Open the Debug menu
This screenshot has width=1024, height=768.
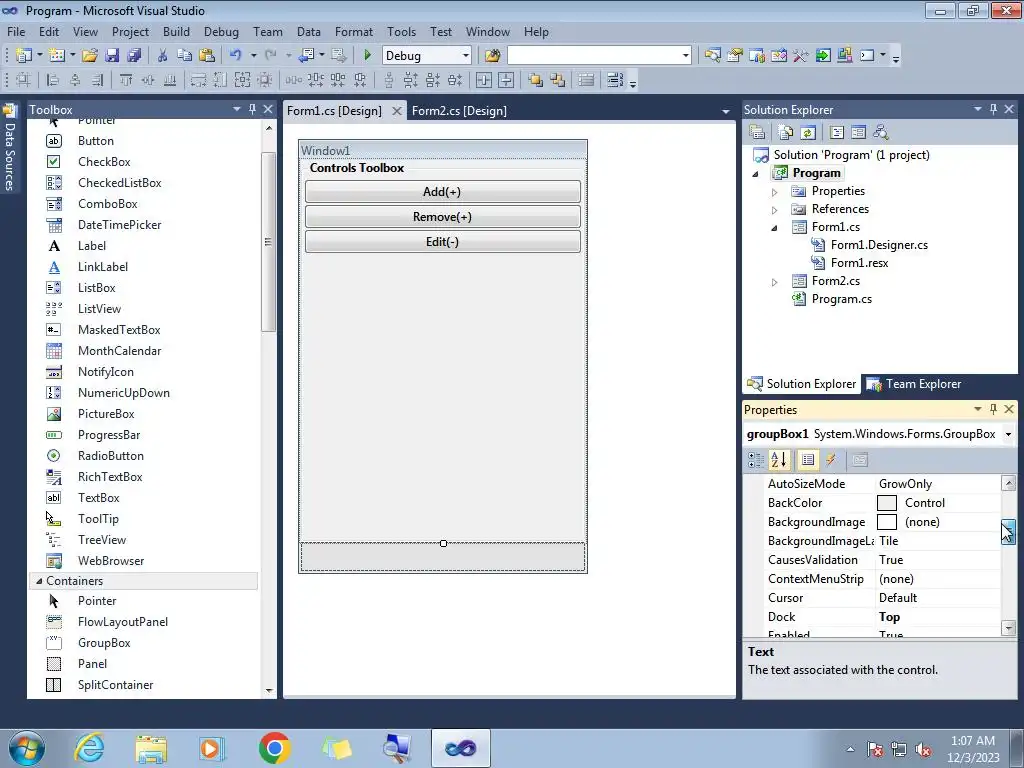(x=221, y=31)
